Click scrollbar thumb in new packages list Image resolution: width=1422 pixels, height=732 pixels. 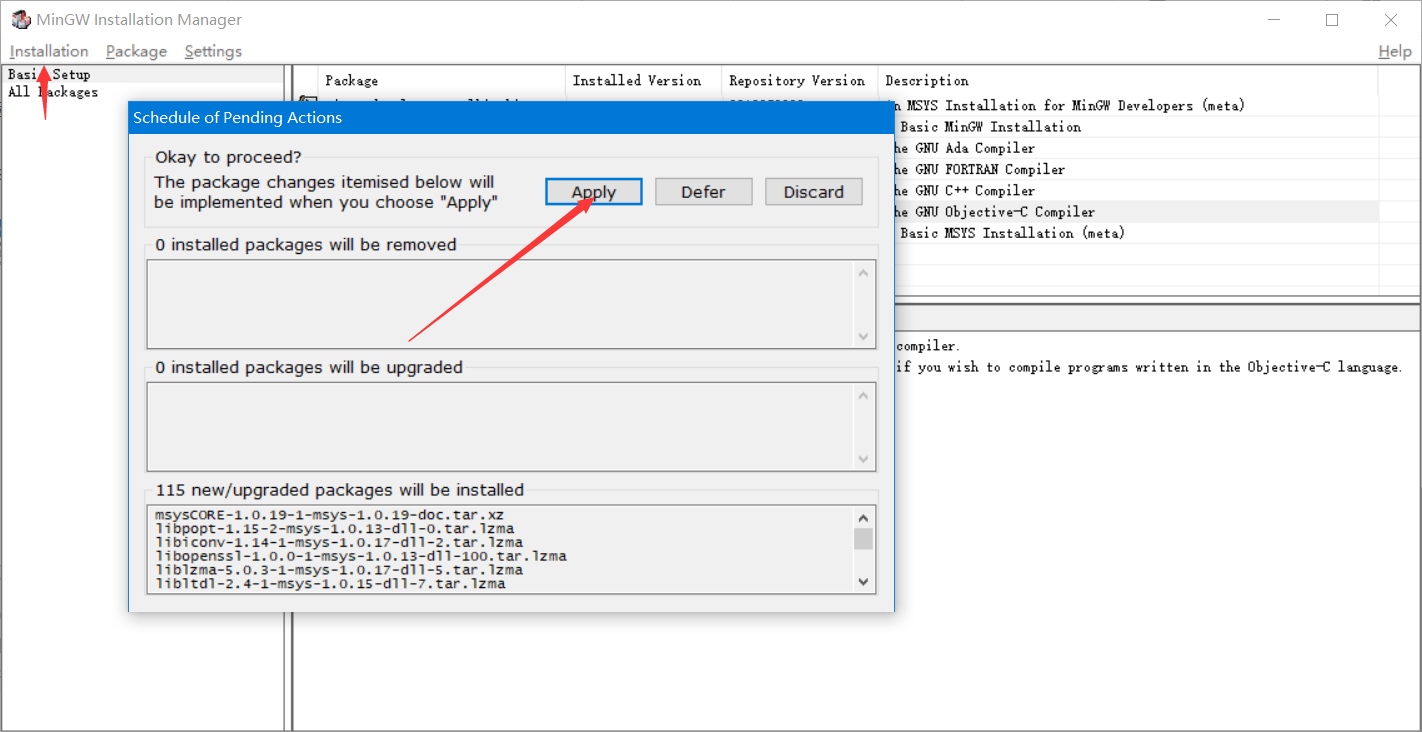pos(864,539)
